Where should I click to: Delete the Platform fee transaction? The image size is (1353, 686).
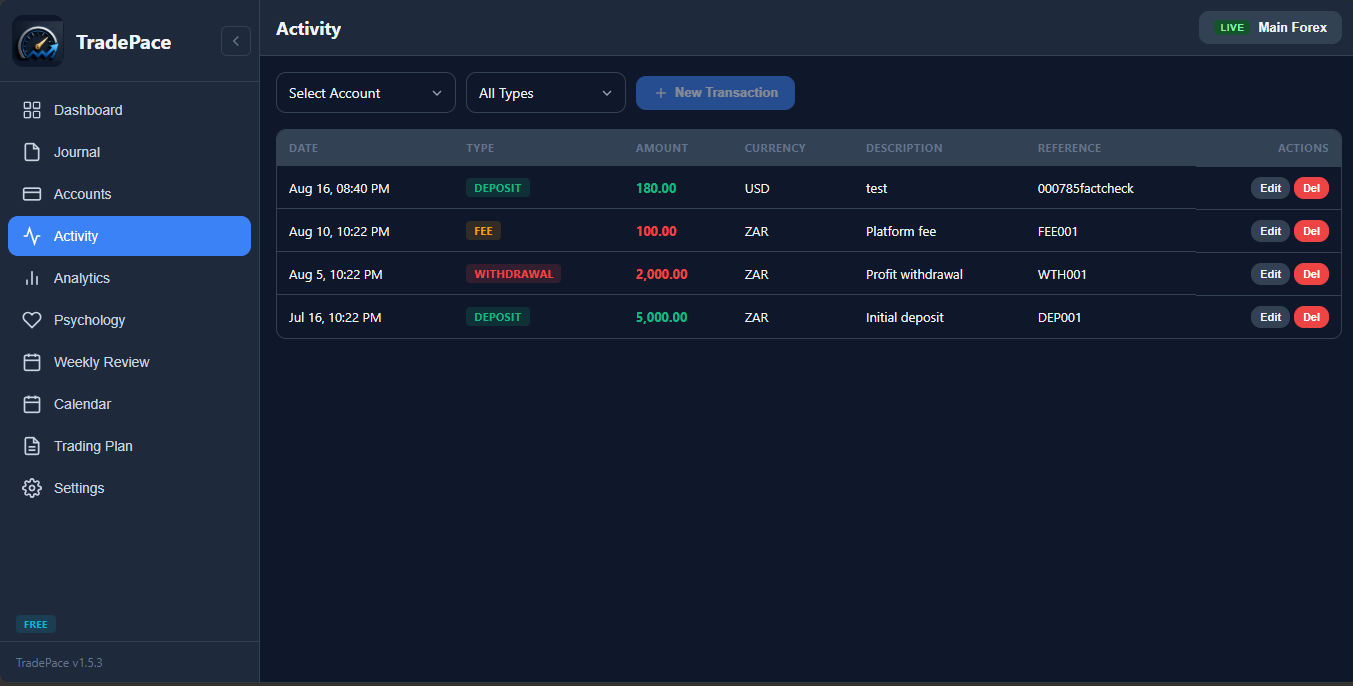1311,231
